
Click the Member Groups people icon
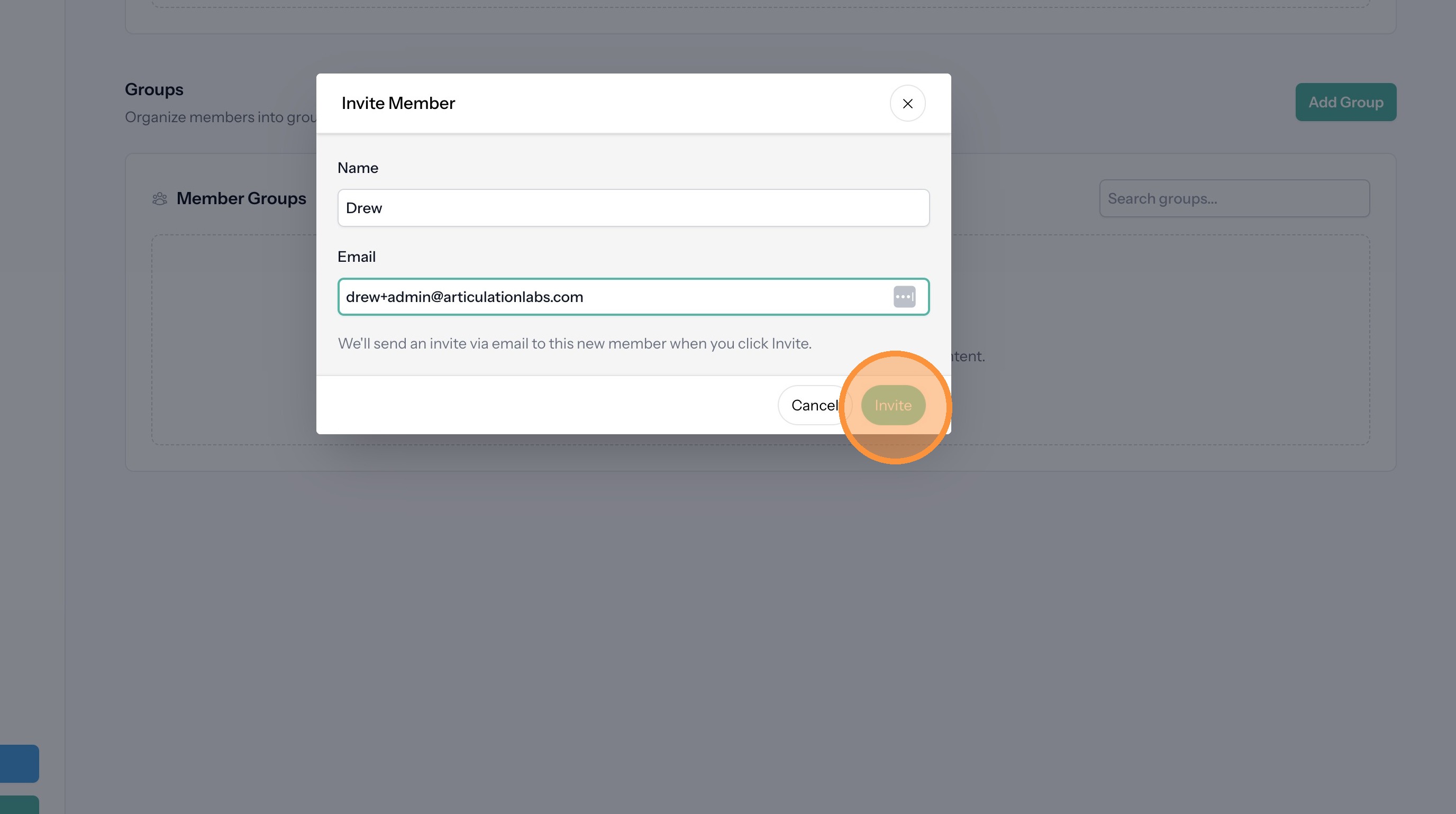tap(160, 199)
